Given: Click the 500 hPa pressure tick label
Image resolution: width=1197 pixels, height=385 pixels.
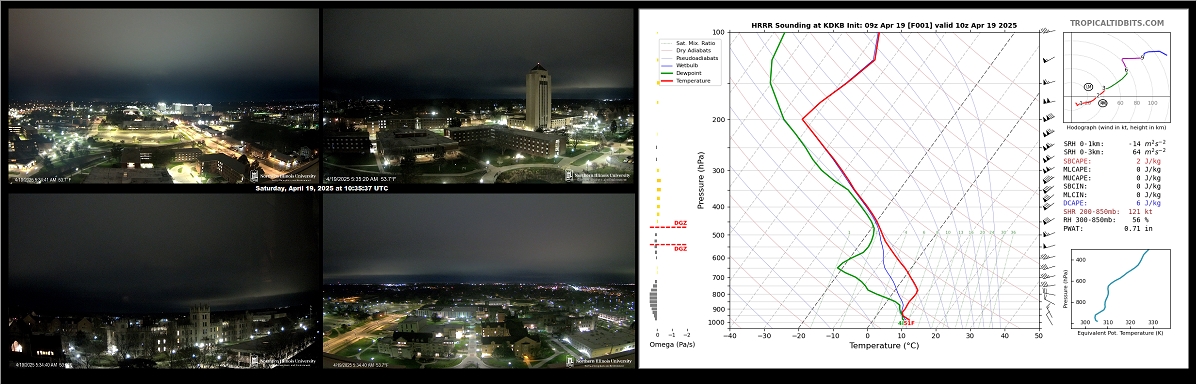Looking at the screenshot, I should tap(719, 235).
